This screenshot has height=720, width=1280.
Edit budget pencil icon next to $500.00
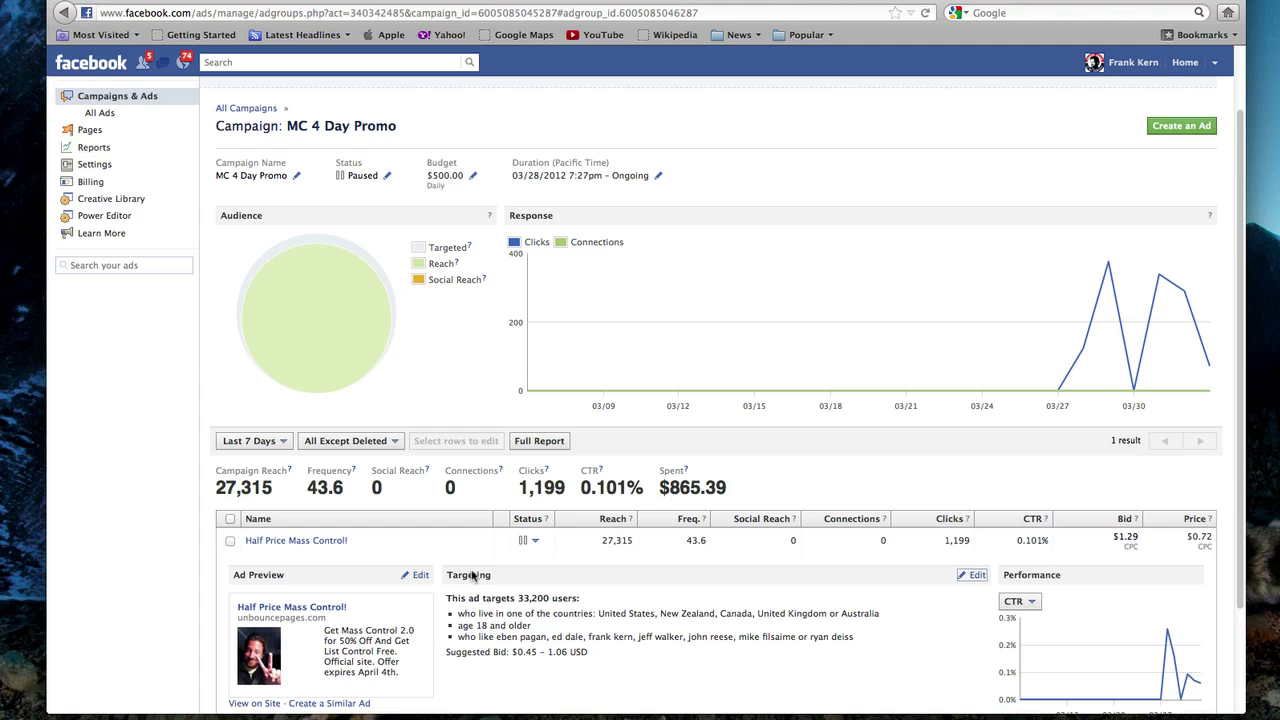click(474, 176)
